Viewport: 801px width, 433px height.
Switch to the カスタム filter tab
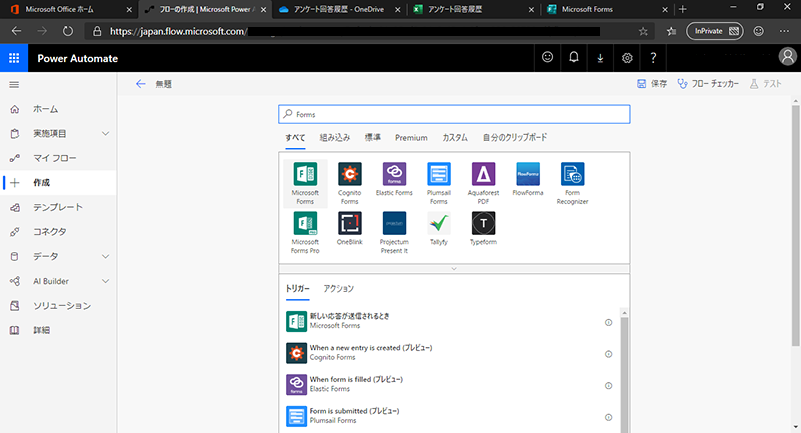(x=455, y=137)
